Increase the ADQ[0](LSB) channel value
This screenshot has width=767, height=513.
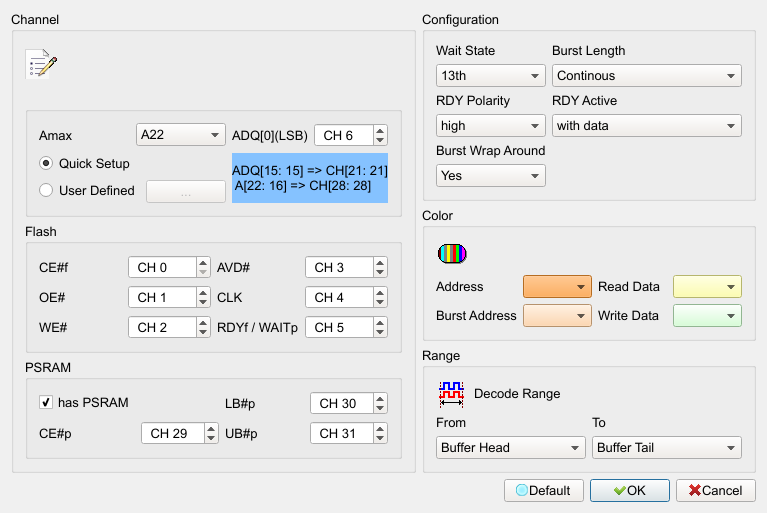click(x=380, y=130)
